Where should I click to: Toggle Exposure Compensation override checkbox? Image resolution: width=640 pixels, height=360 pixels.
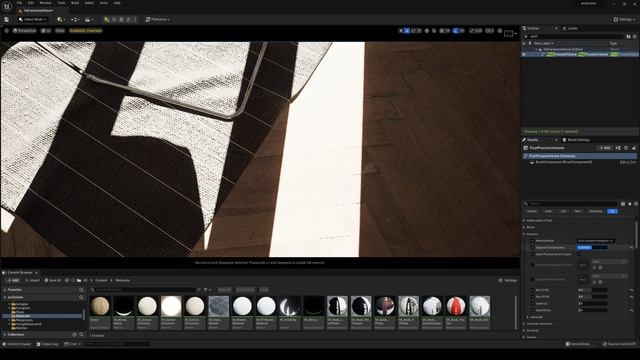532,247
